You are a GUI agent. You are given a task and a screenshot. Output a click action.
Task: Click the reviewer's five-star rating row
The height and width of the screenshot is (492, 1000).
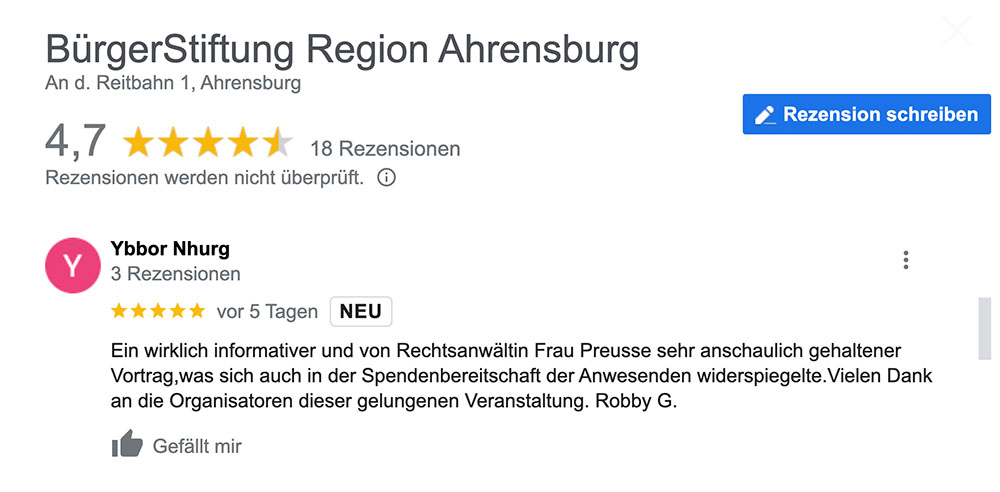pos(158,311)
